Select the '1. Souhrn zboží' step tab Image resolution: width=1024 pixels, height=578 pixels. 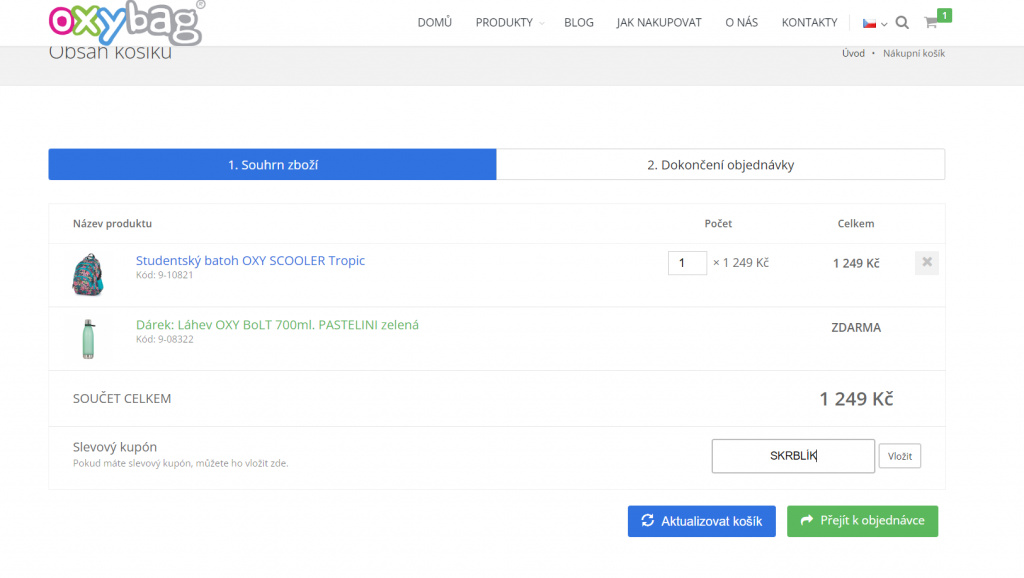[272, 165]
